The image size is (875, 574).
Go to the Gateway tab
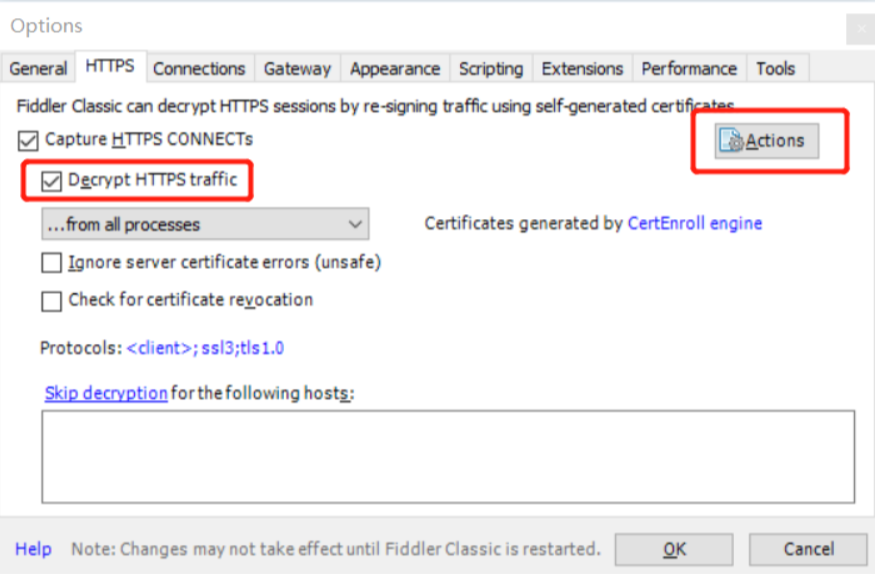click(x=297, y=69)
